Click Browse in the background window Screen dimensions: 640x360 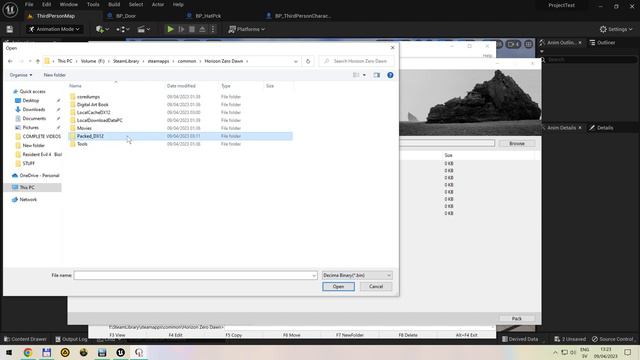tap(517, 144)
